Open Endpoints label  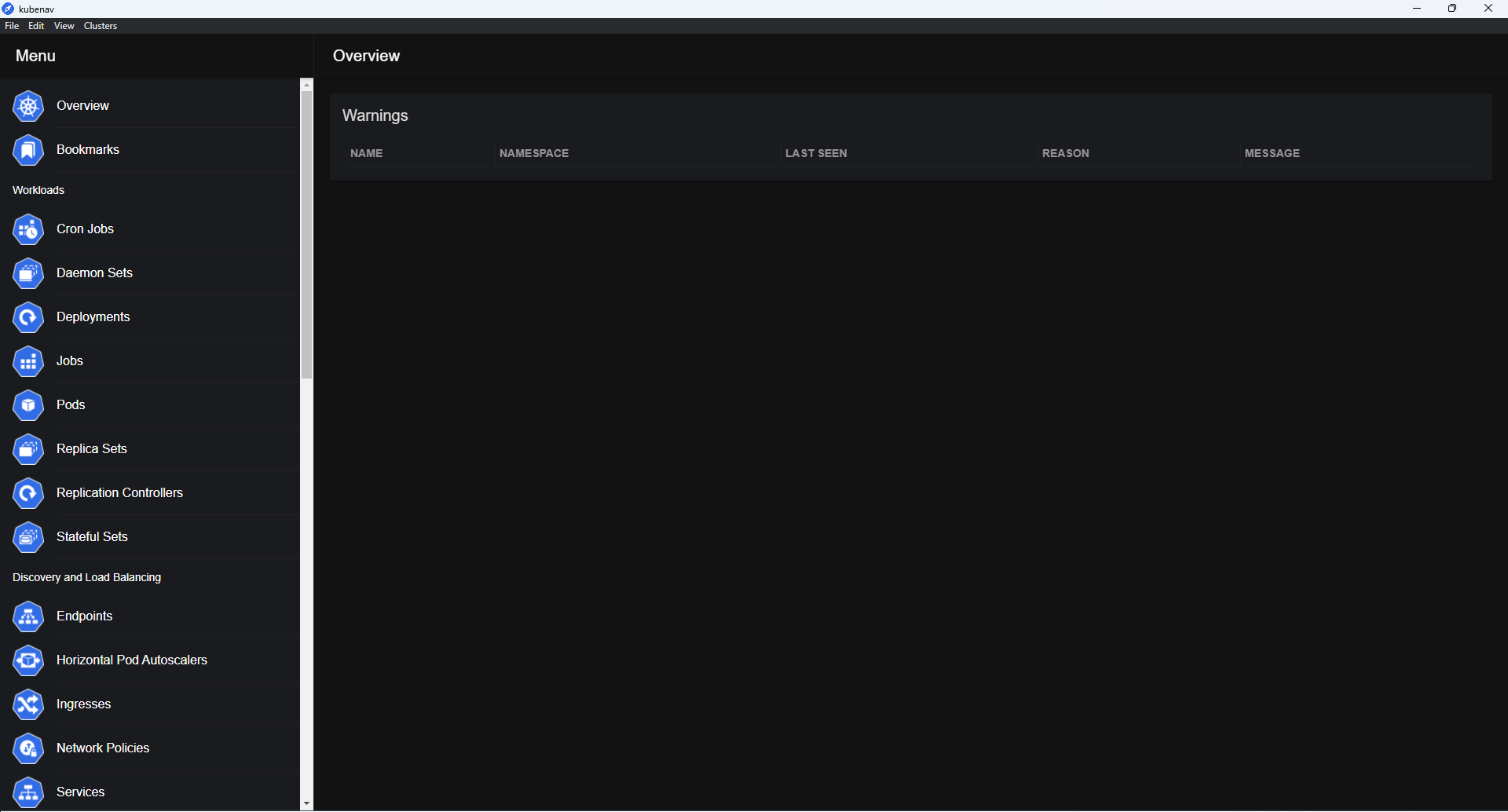tap(84, 616)
